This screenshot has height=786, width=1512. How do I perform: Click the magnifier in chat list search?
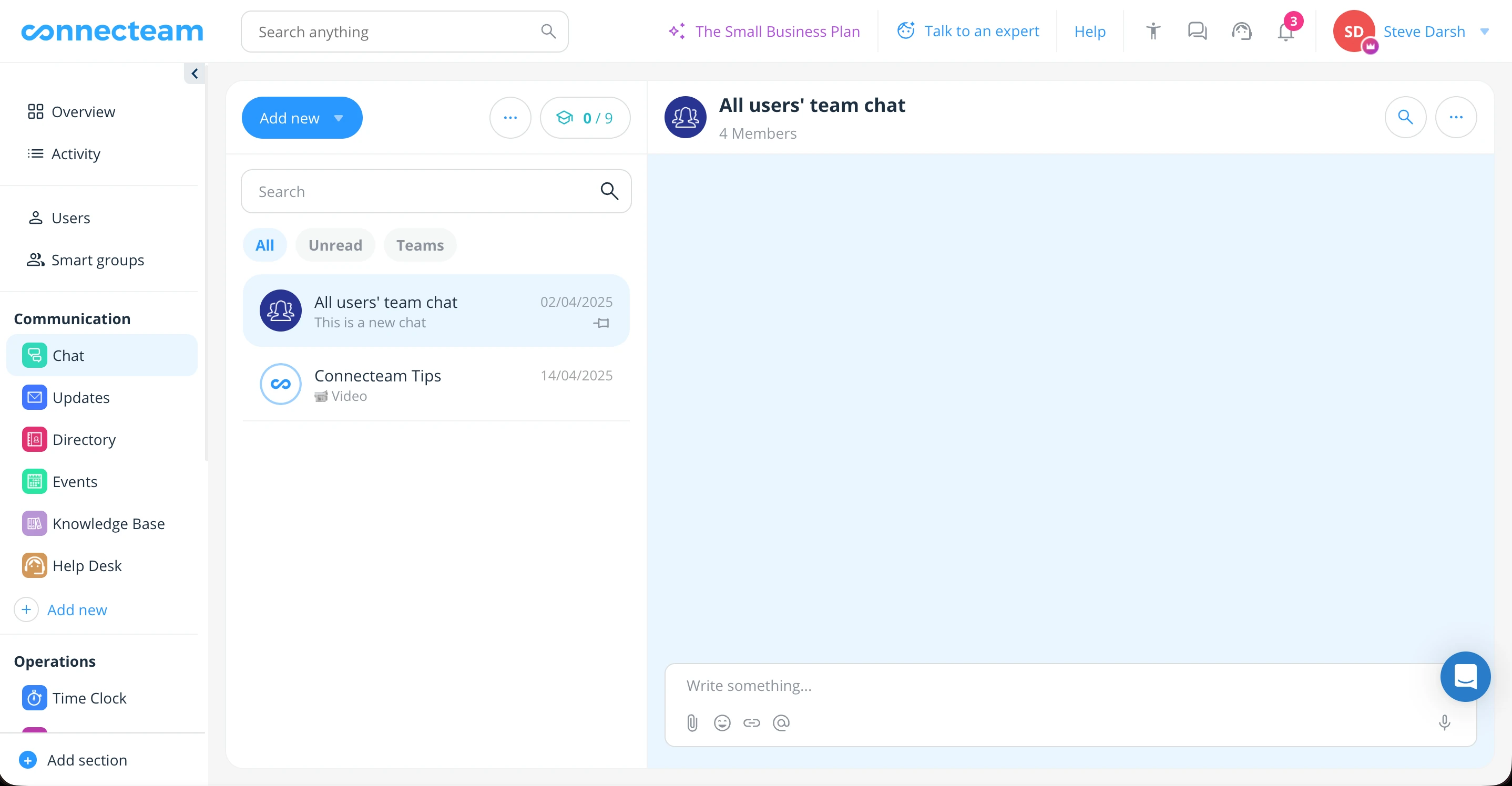609,191
